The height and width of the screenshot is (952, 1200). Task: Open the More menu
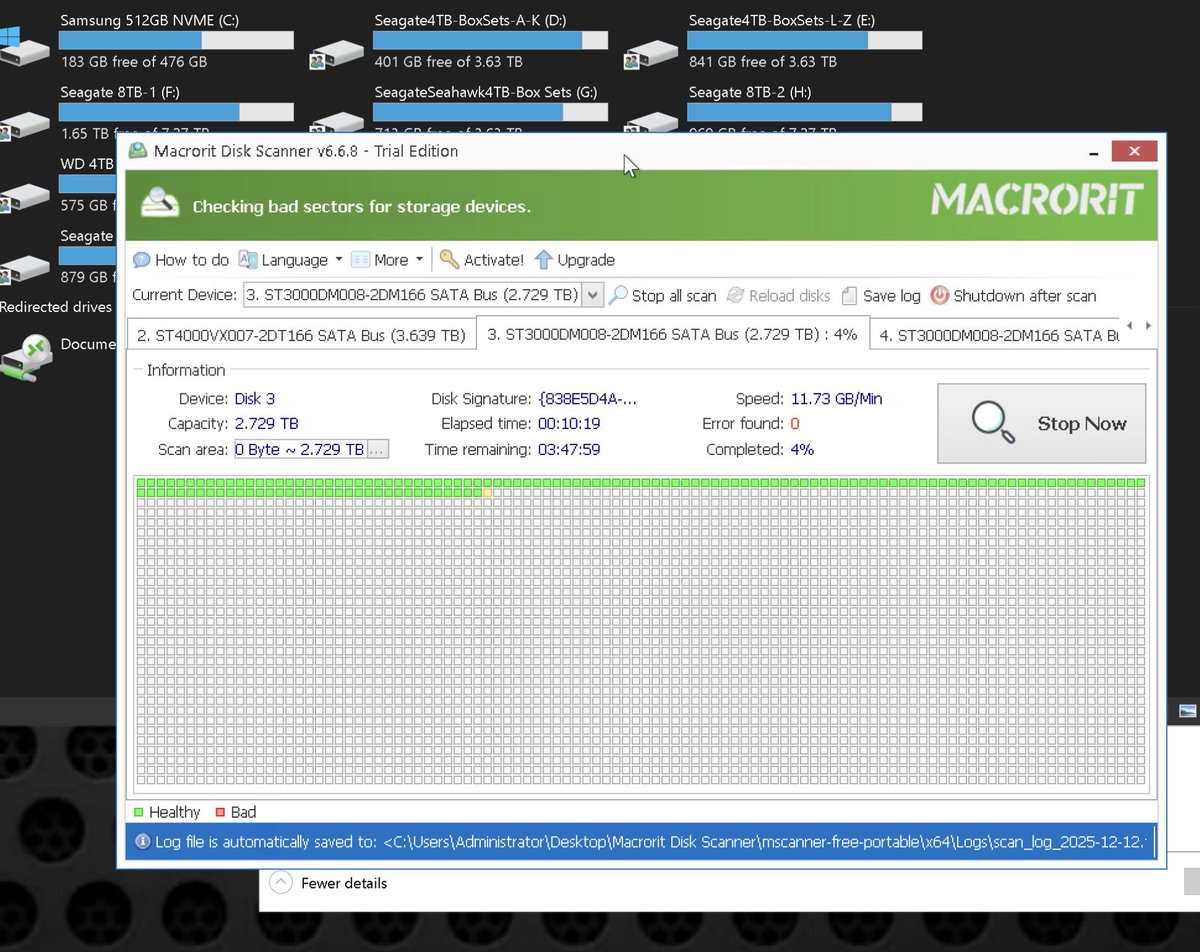[x=387, y=260]
